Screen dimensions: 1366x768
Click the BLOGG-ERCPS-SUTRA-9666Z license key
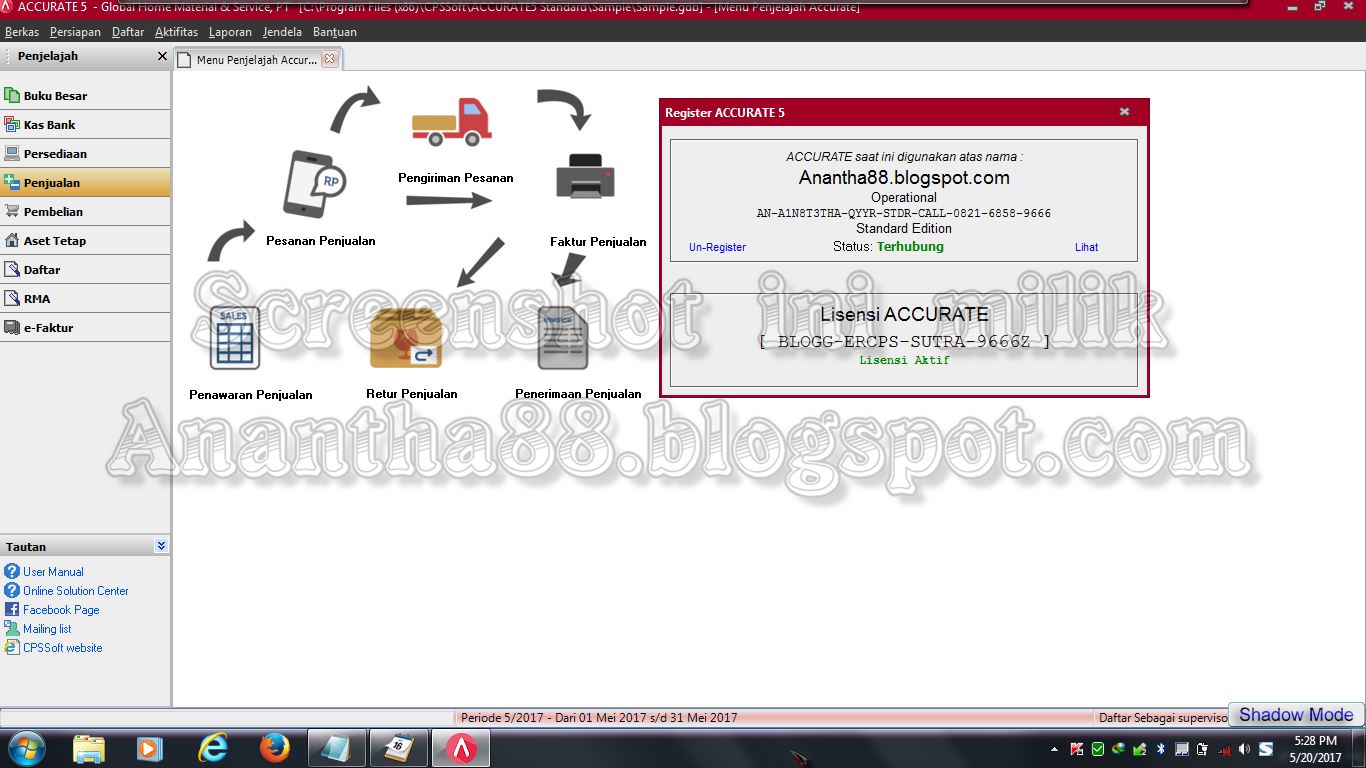[904, 341]
